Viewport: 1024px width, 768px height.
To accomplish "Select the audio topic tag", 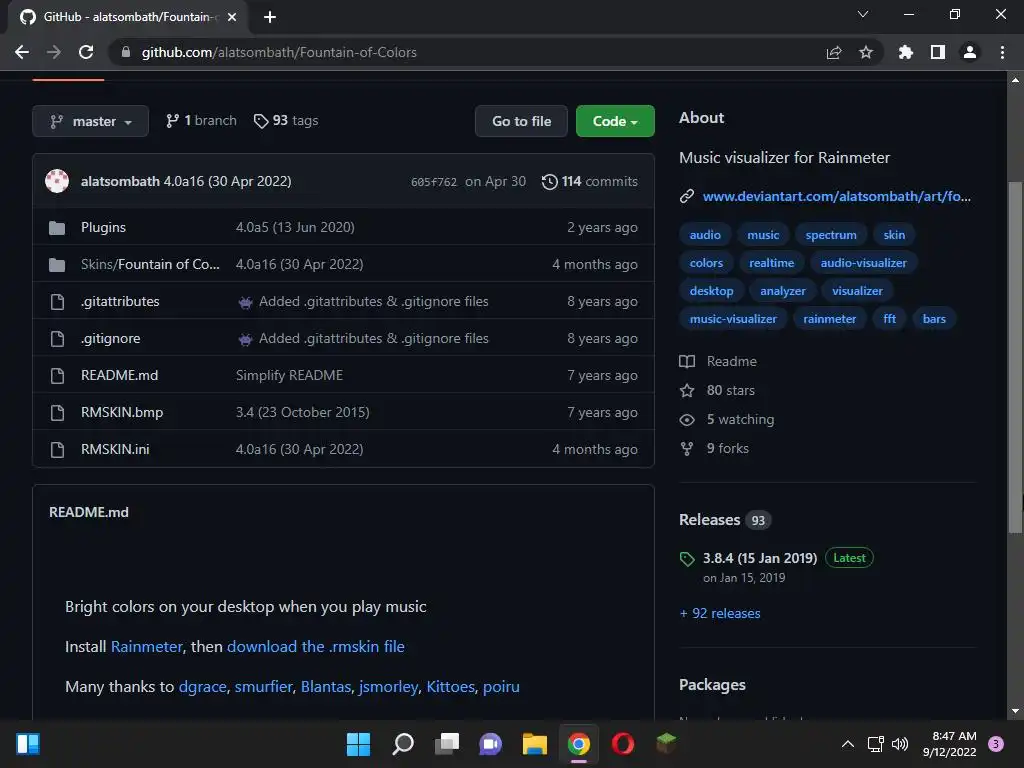I will (x=705, y=235).
